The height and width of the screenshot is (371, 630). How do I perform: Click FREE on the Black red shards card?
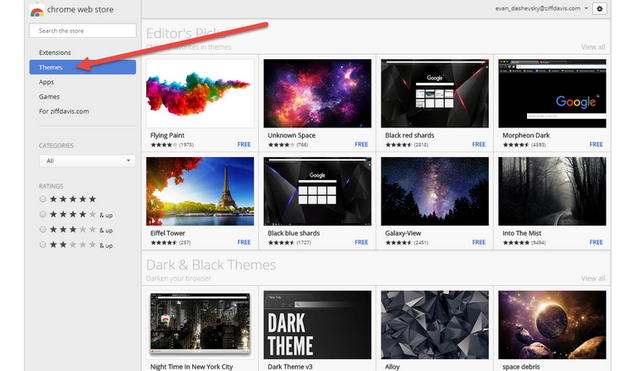(x=479, y=144)
